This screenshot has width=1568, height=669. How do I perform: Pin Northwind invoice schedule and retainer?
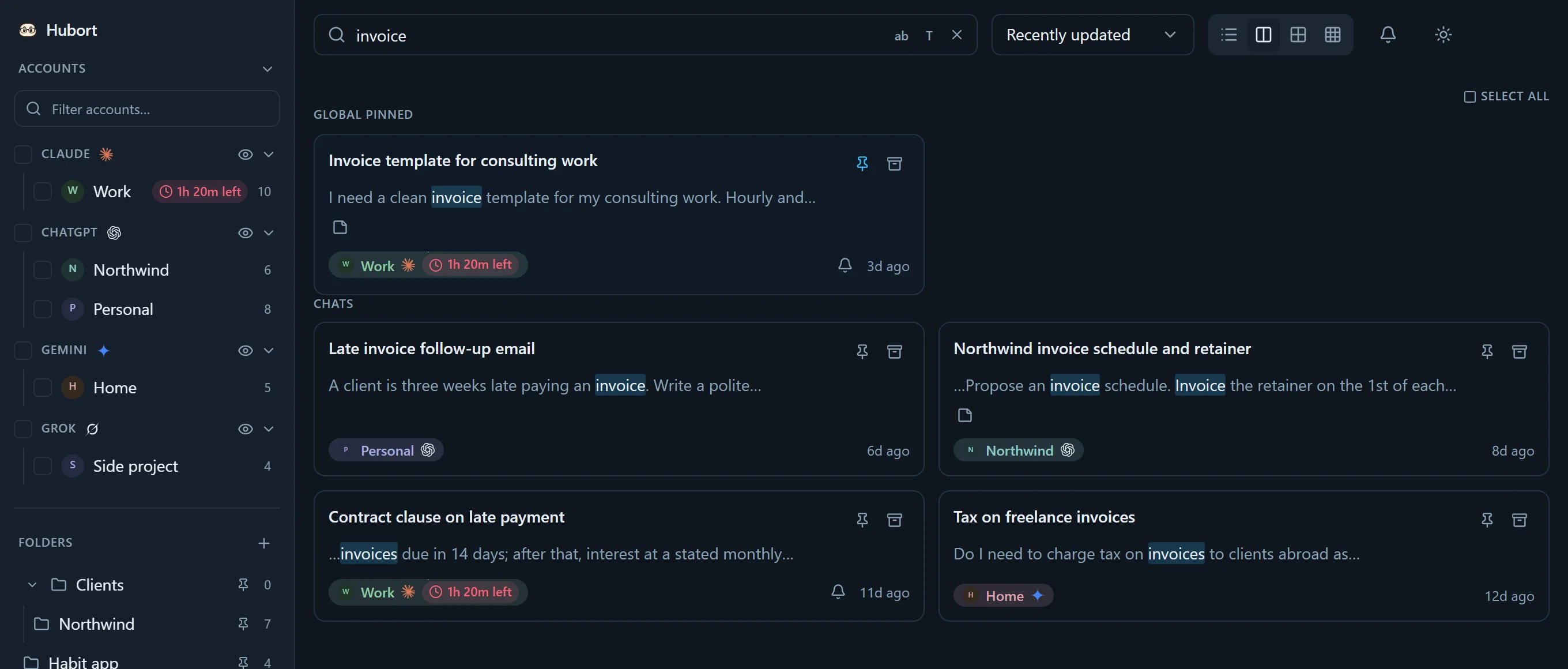[1487, 351]
